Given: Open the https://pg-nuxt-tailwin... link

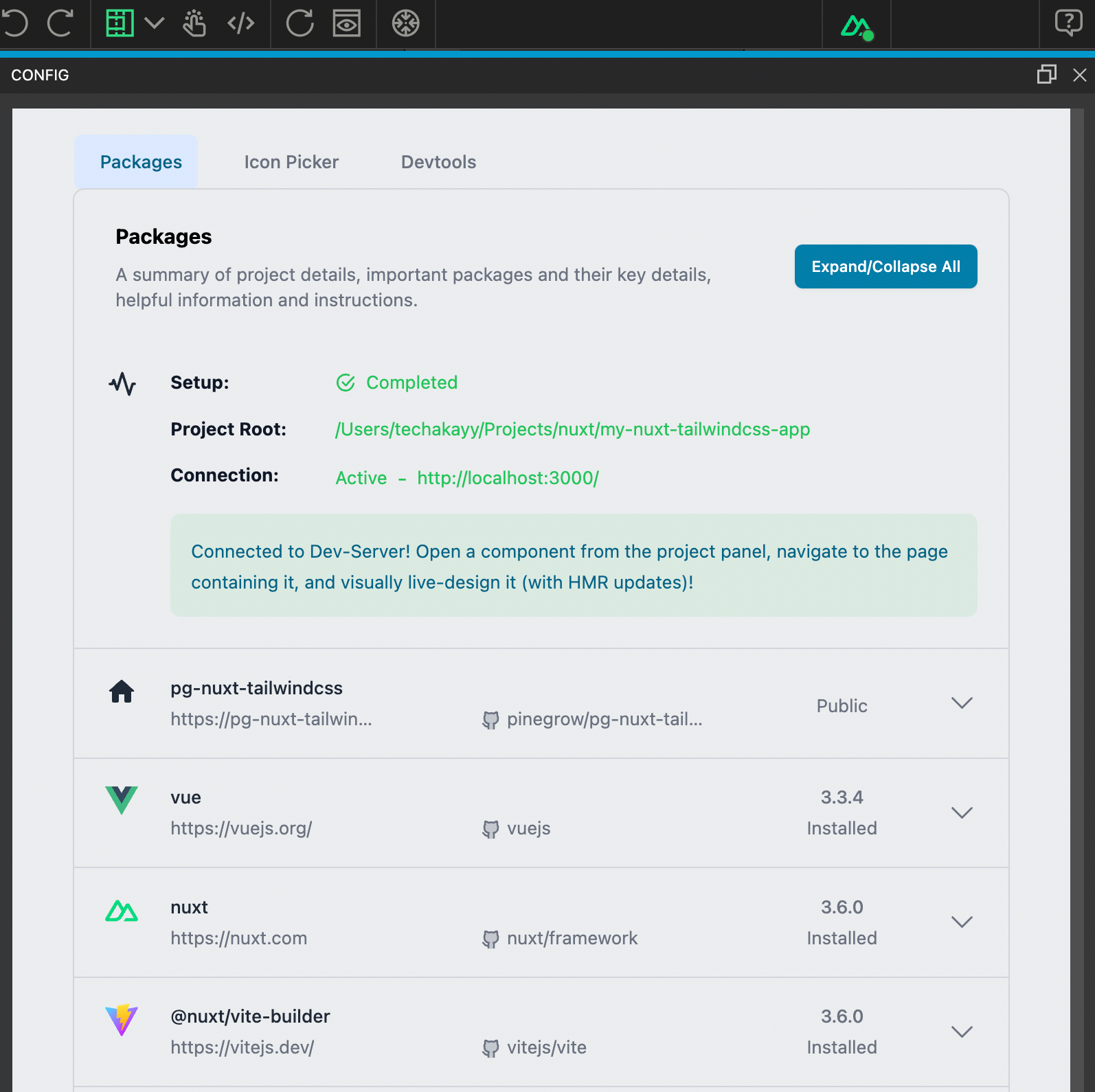Looking at the screenshot, I should coord(271,719).
